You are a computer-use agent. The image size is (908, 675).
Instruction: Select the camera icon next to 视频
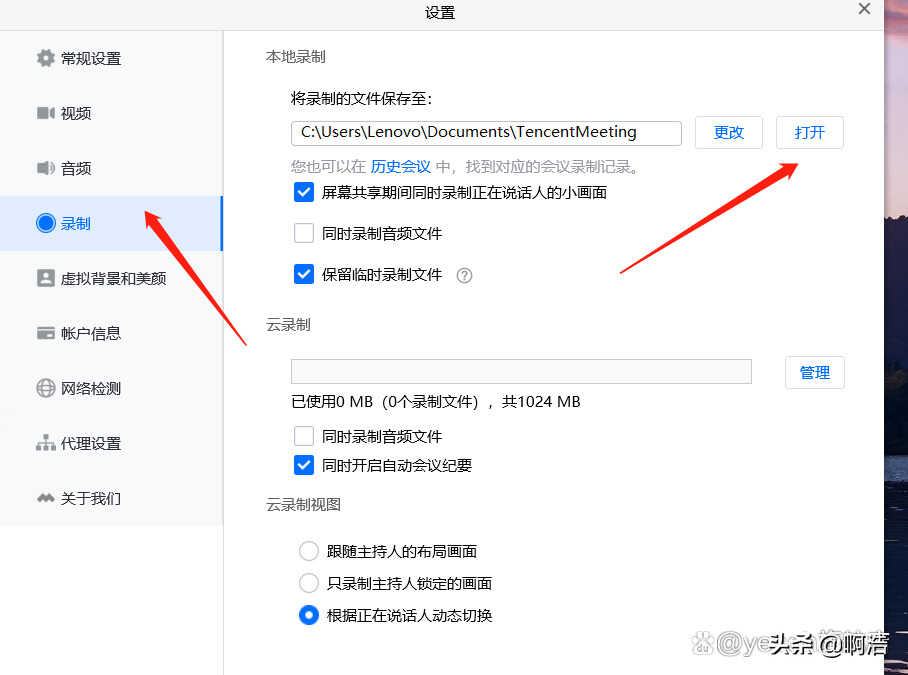[45, 113]
